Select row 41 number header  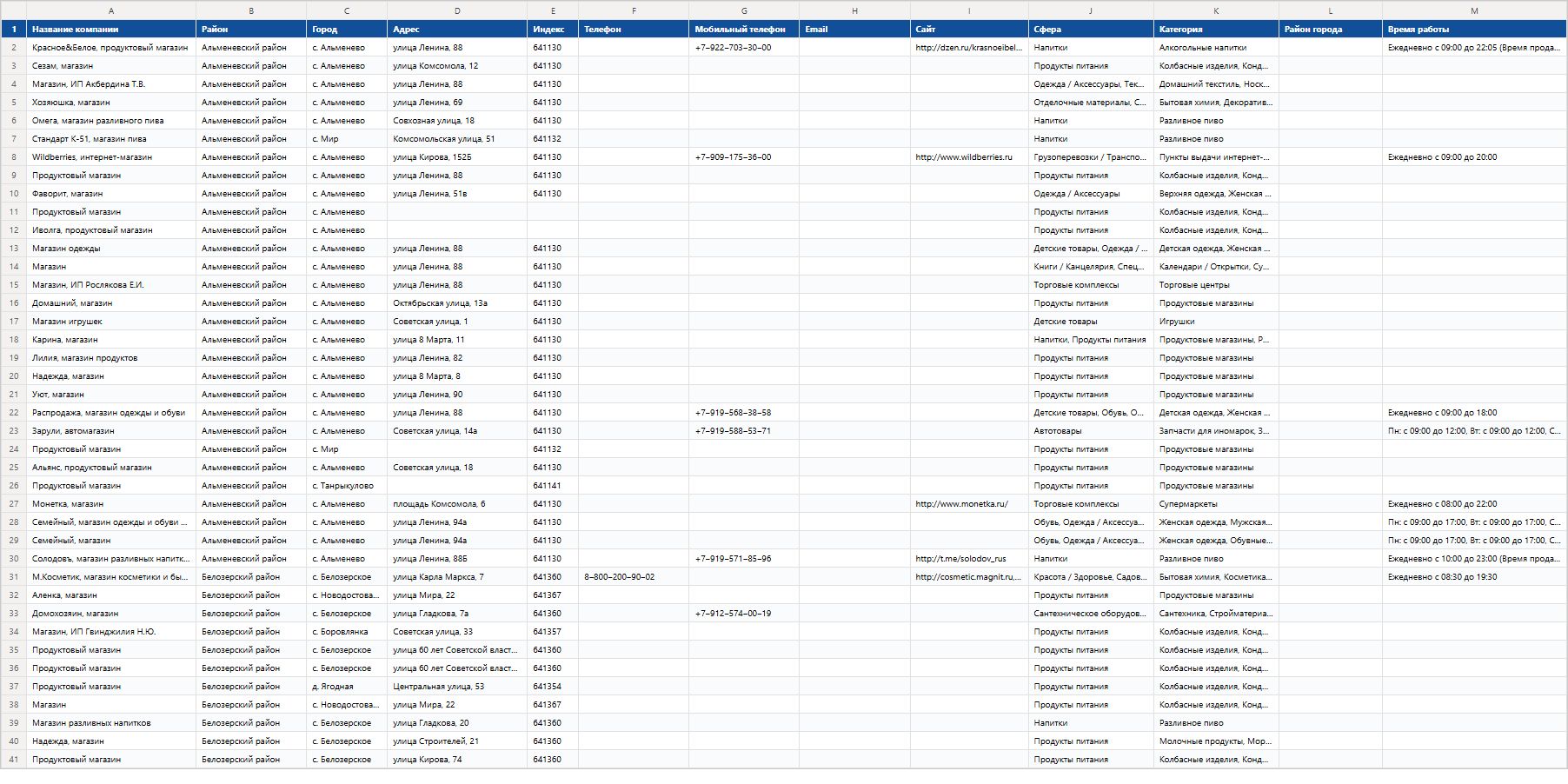pos(13,760)
